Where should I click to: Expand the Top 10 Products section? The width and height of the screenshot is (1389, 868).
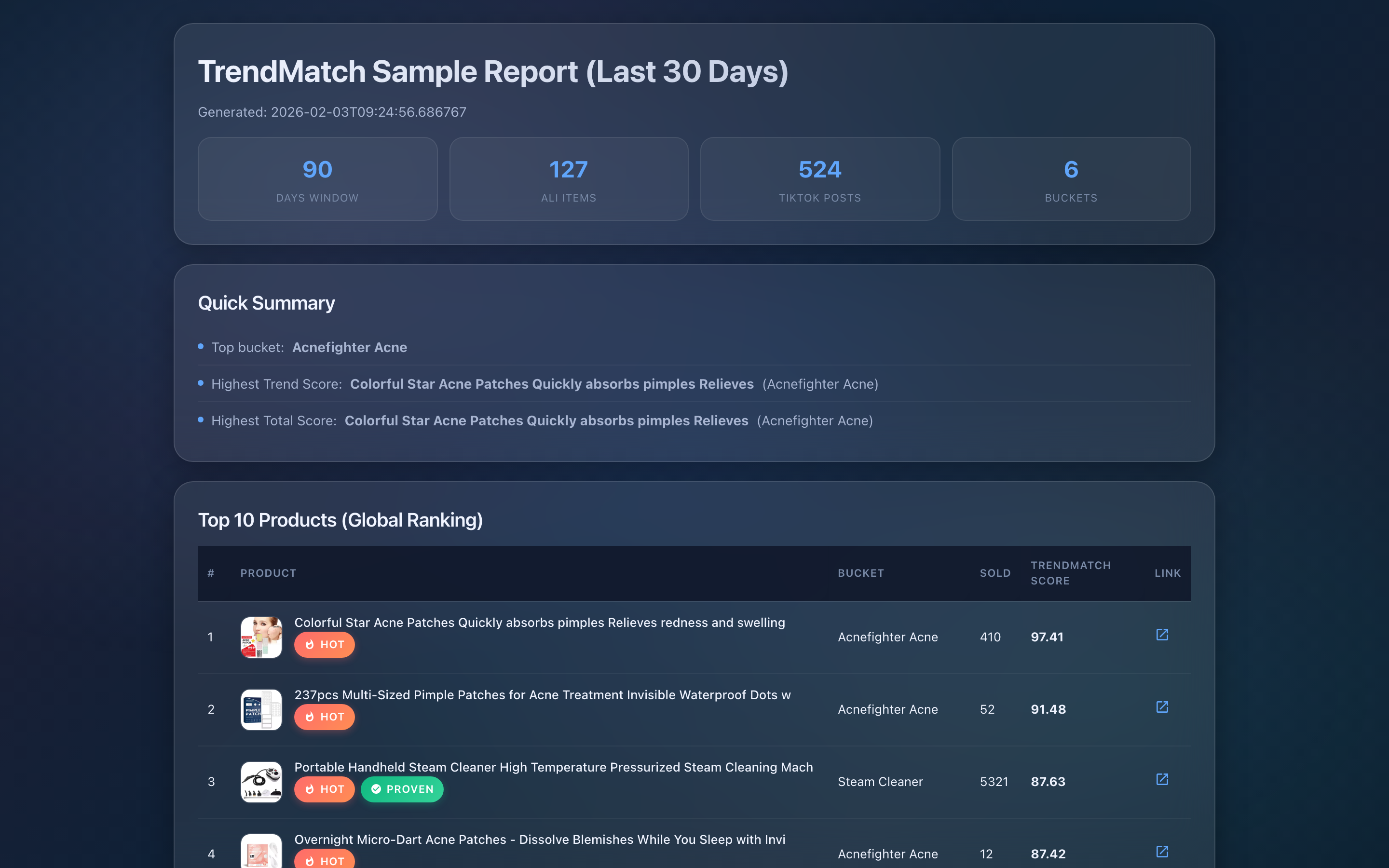[x=341, y=519]
